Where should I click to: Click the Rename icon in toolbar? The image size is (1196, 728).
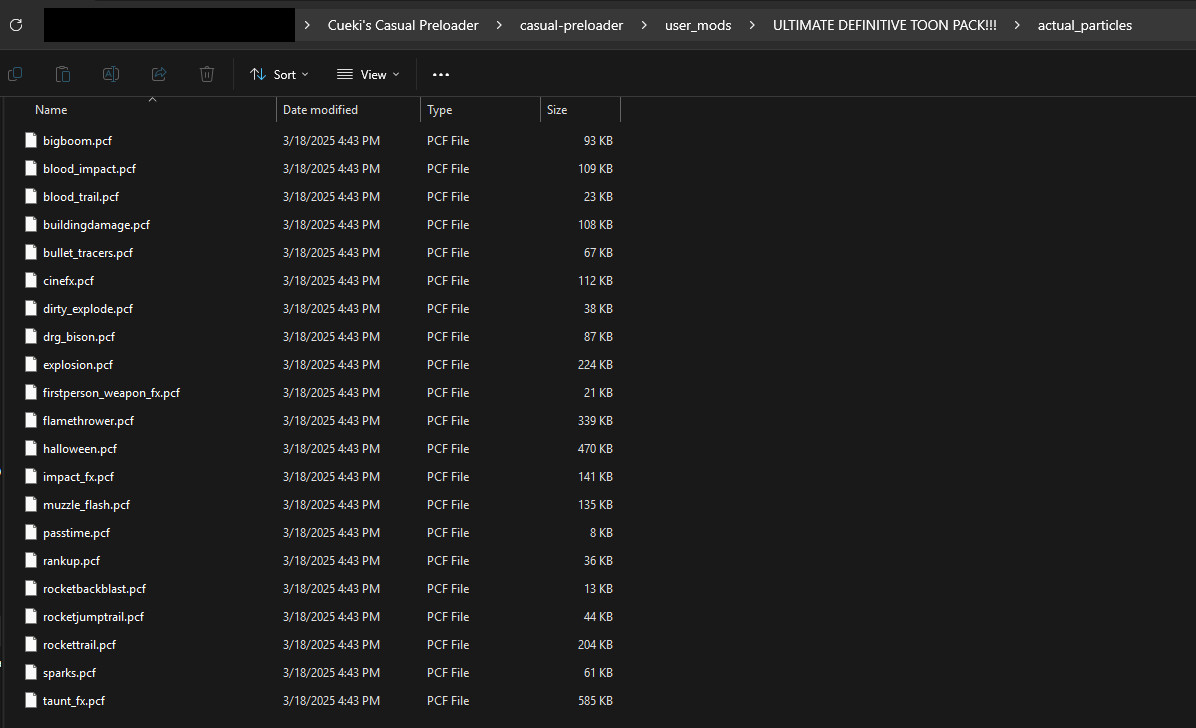coord(111,74)
